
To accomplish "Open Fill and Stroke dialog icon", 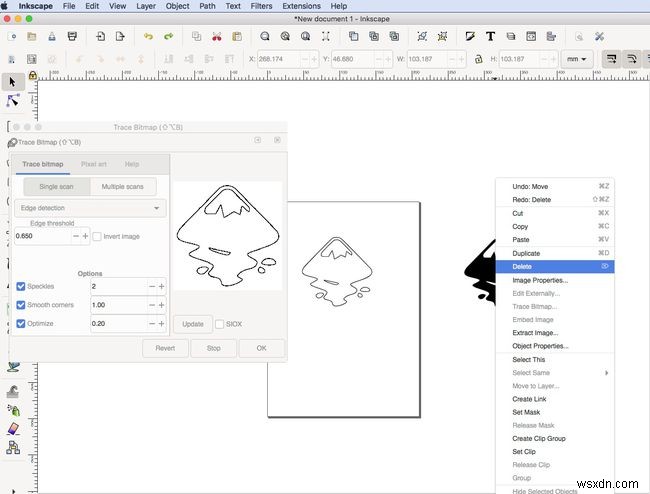I will coord(470,36).
